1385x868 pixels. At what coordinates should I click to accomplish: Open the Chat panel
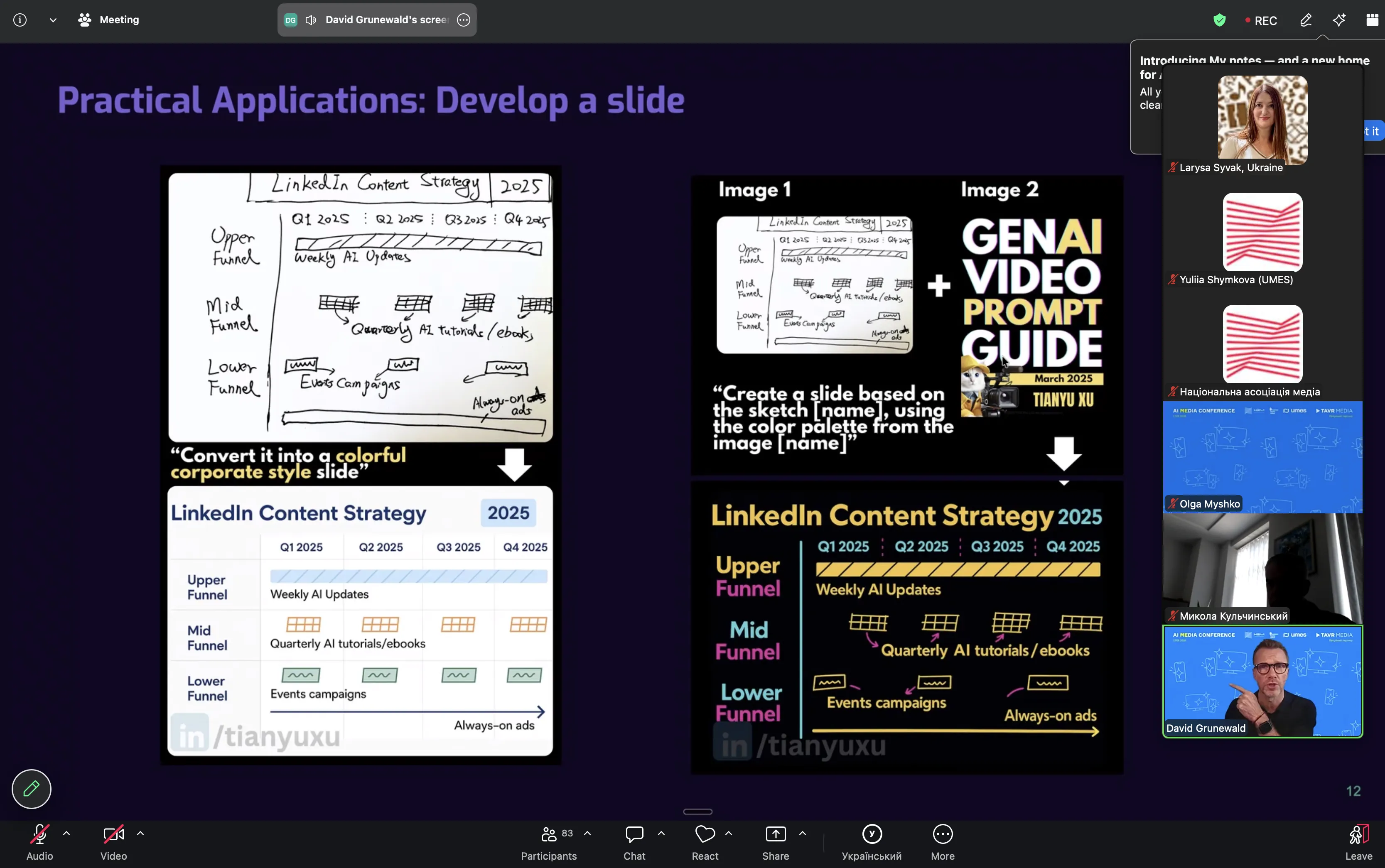pos(634,842)
